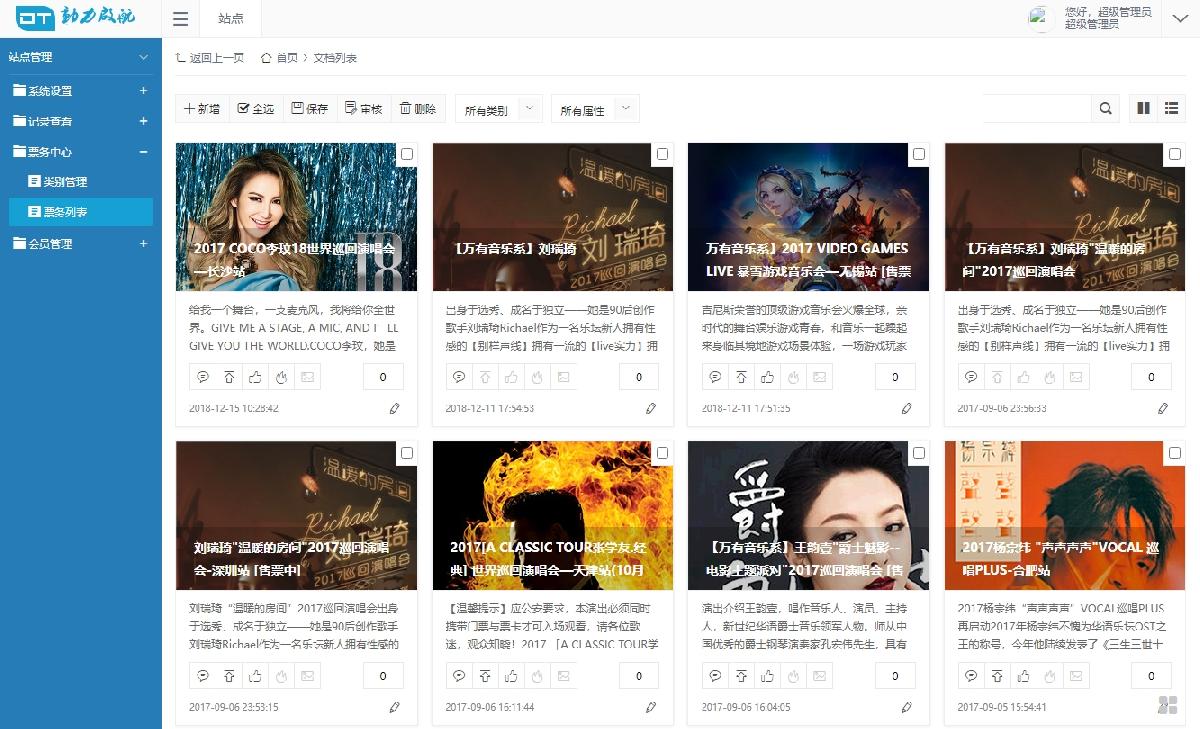Open the 所有类别 dropdown
Screen dimensions: 1200x729
pos(499,109)
